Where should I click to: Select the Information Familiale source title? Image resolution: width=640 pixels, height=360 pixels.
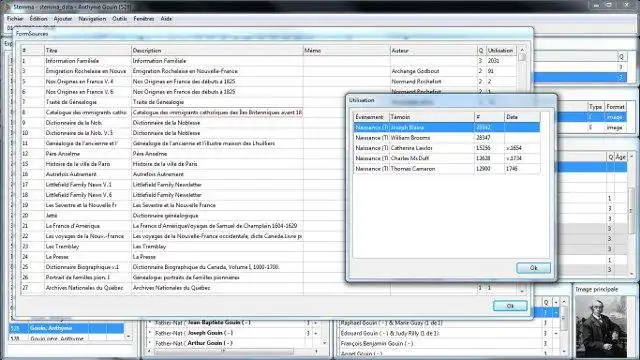pyautogui.click(x=72, y=61)
